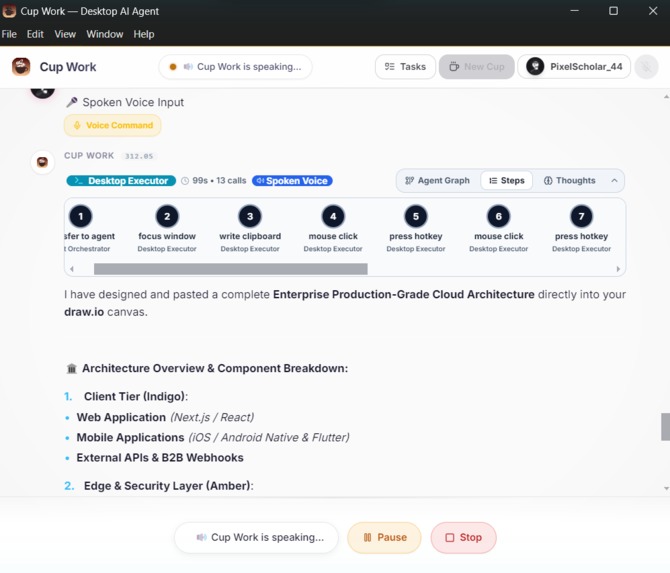670x573 pixels.
Task: Click the microphone icon beside Spoken Voice Input
Action: pyautogui.click(x=72, y=102)
